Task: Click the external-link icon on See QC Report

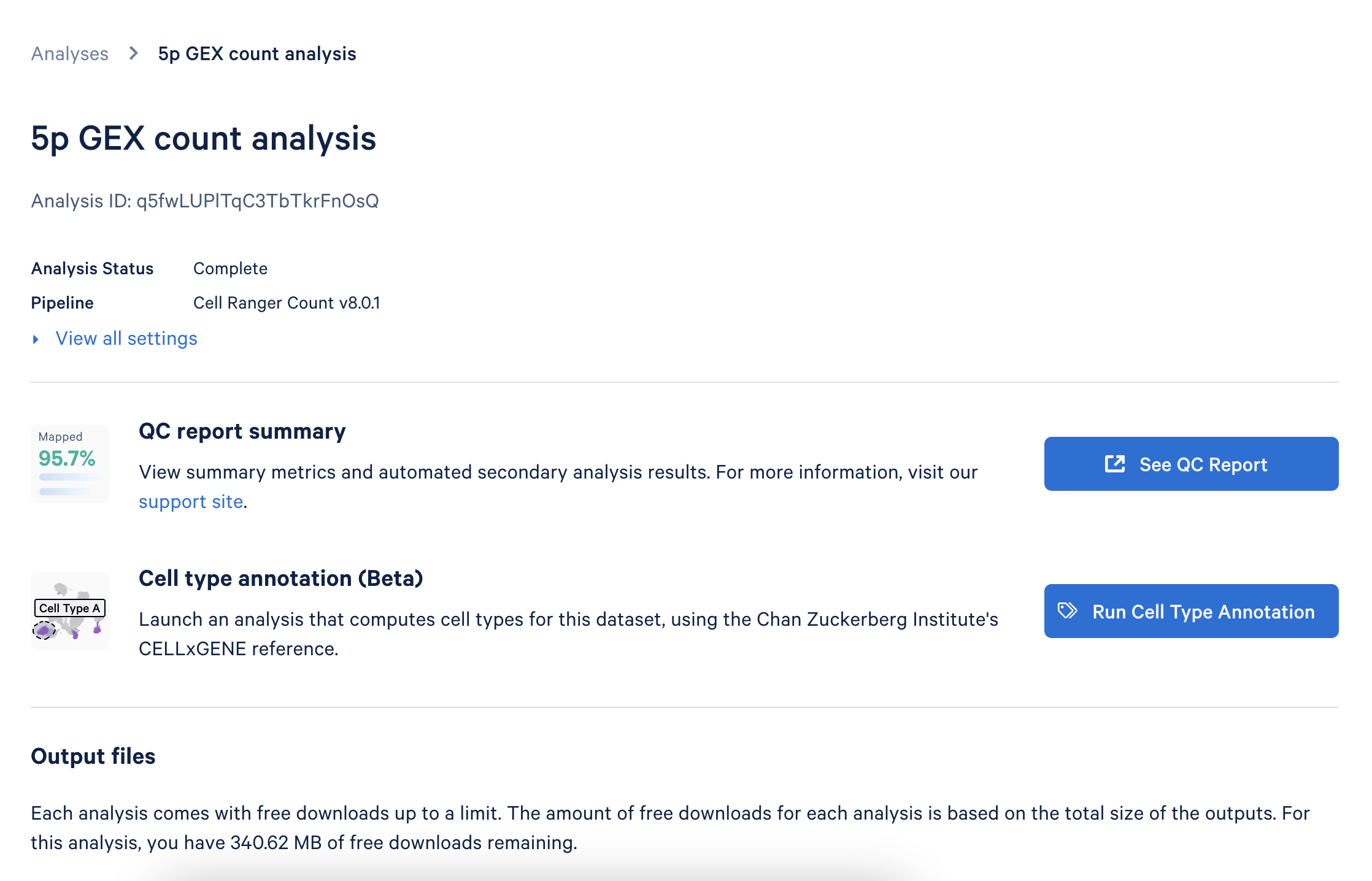Action: (1114, 464)
